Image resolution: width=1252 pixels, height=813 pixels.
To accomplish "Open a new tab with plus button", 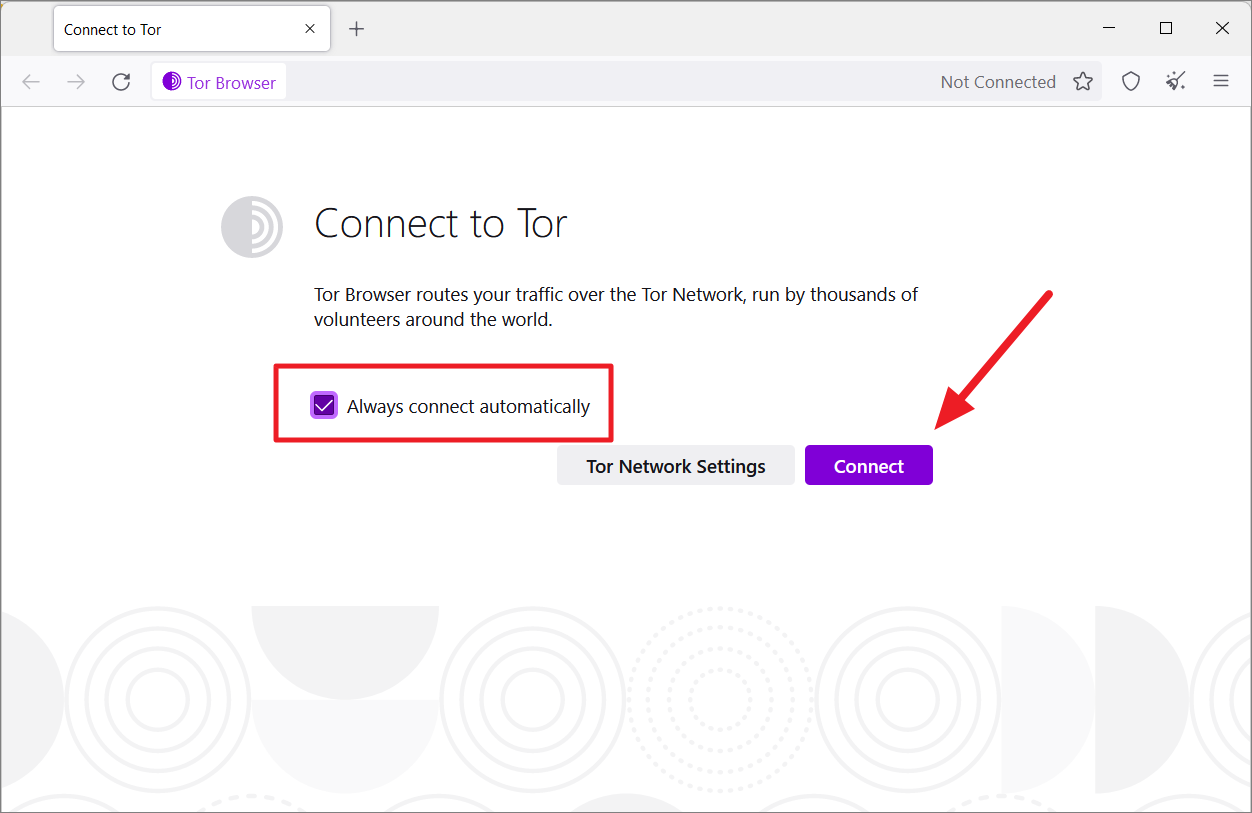I will 357,29.
